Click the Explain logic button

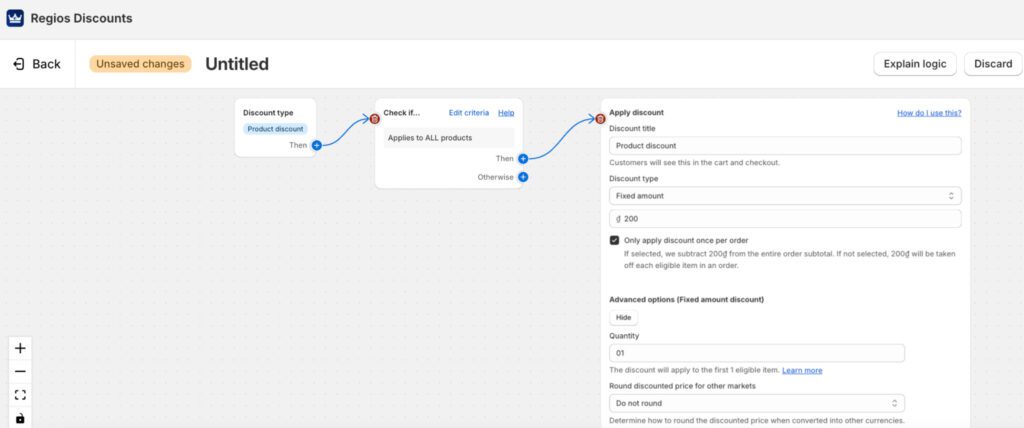click(x=914, y=64)
